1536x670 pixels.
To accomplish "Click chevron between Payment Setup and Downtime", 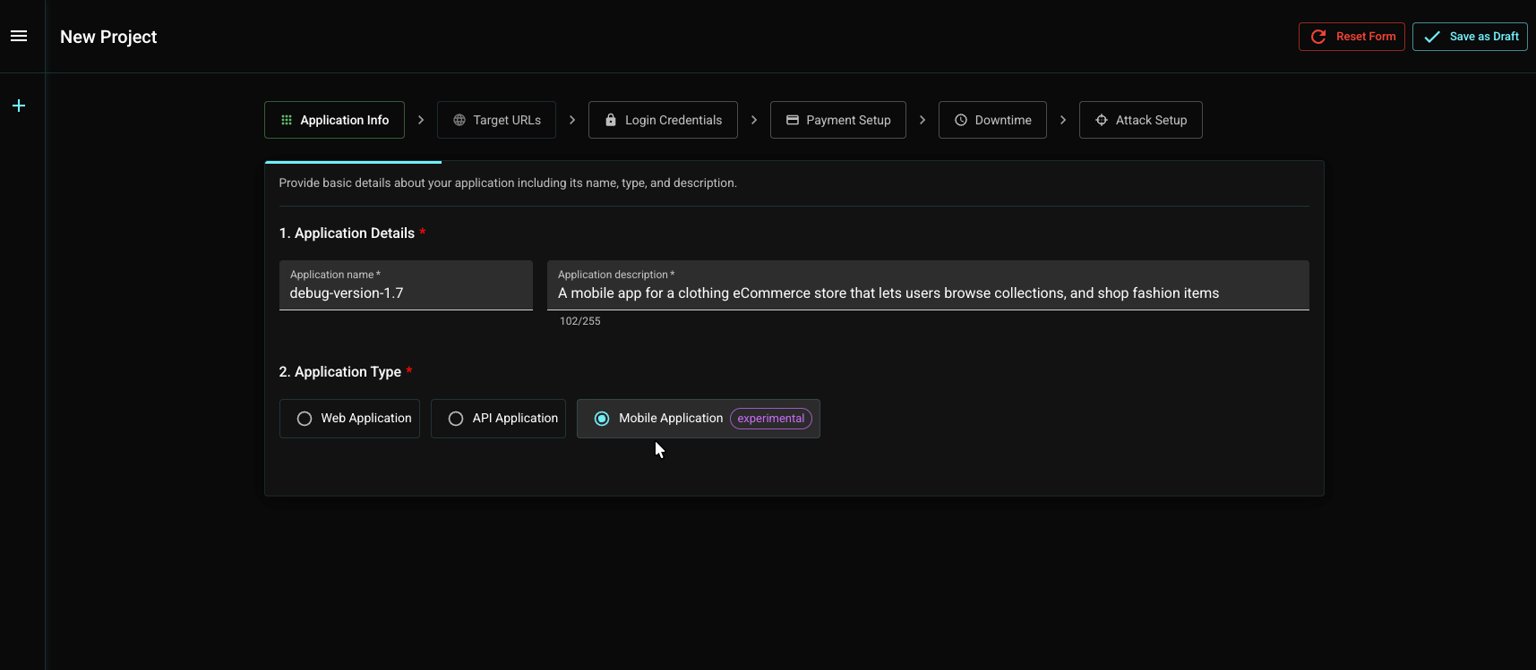I will pyautogui.click(x=922, y=120).
